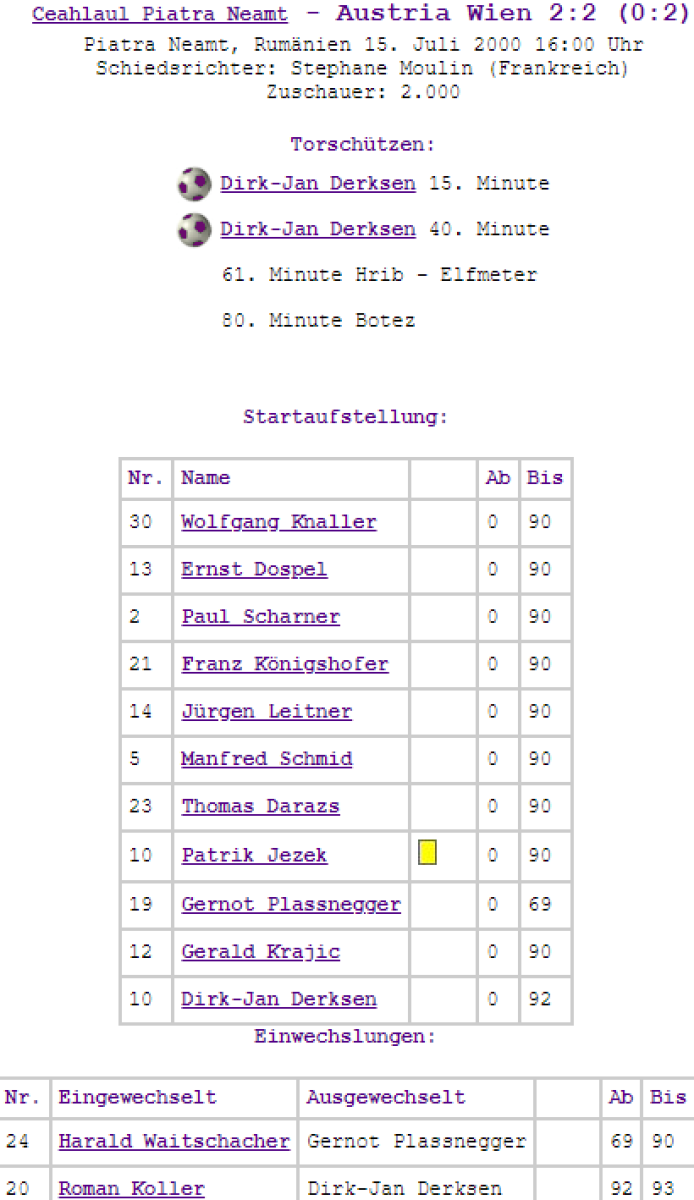Open Wolfgang Knaller player page
Image resolution: width=694 pixels, height=1200 pixels.
tap(278, 522)
